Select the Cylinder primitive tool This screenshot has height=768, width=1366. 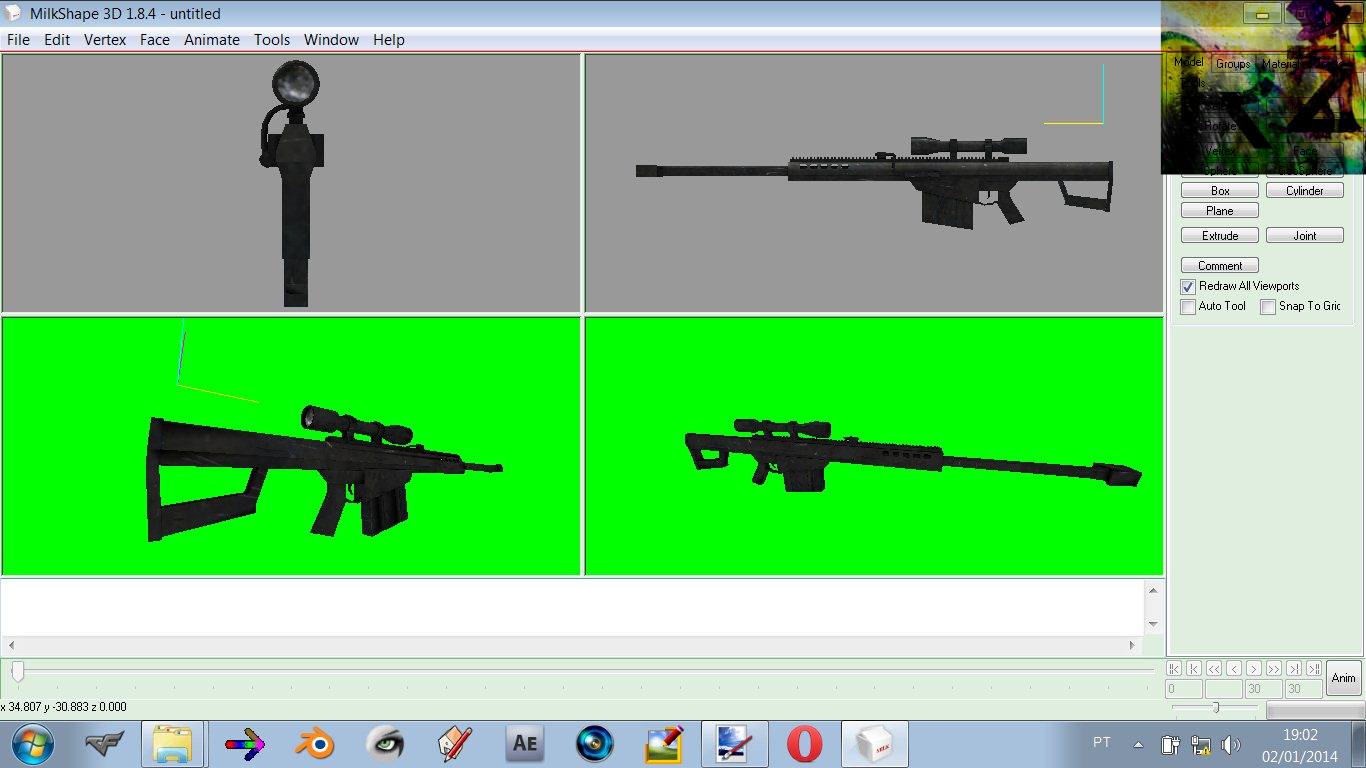tap(1305, 191)
